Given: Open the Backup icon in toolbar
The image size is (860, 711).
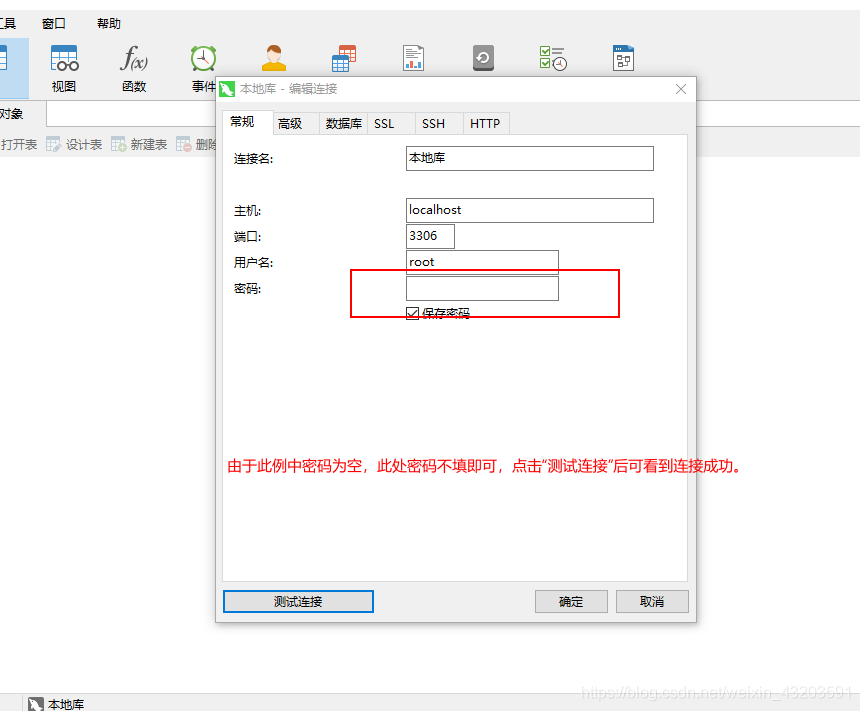Looking at the screenshot, I should pyautogui.click(x=484, y=58).
